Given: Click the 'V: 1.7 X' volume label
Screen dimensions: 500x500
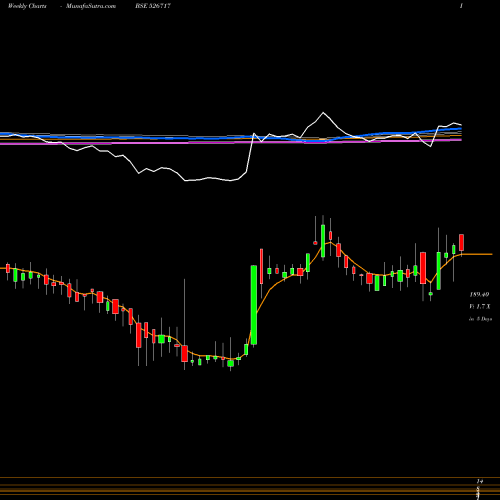Looking at the screenshot, I should pyautogui.click(x=480, y=306).
